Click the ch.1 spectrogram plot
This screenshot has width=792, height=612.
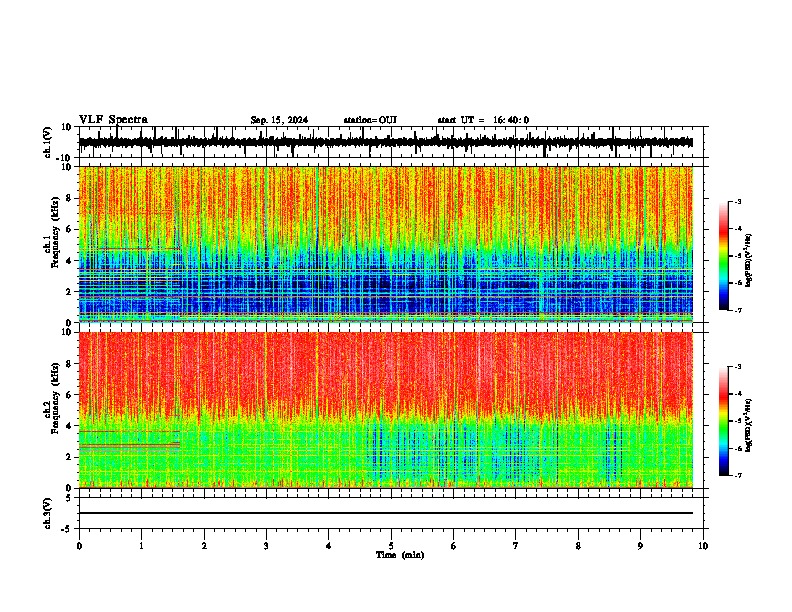point(386,244)
